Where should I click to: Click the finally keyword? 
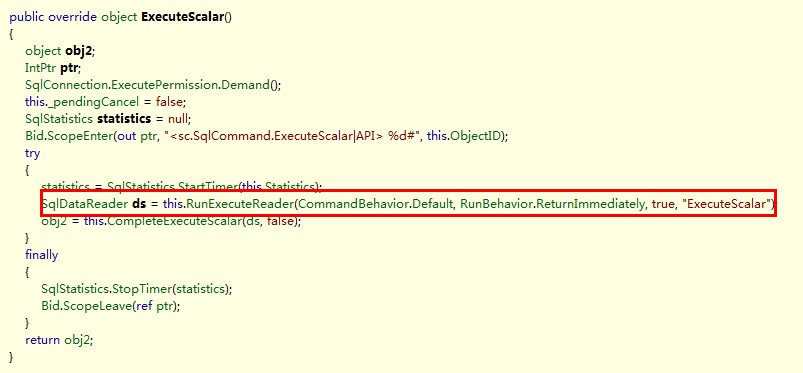41,255
